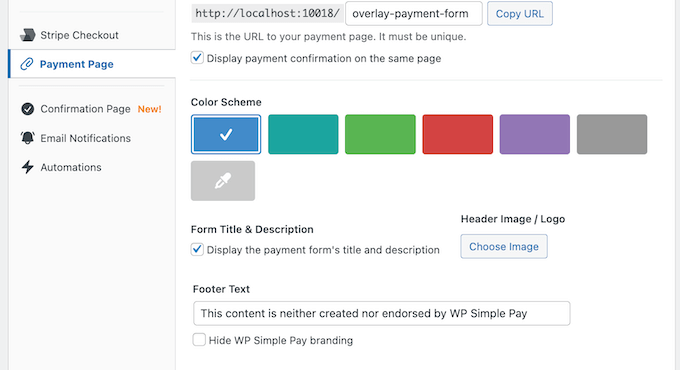This screenshot has height=370, width=680.
Task: Uncheck display payment form's title and description
Action: pyautogui.click(x=197, y=249)
